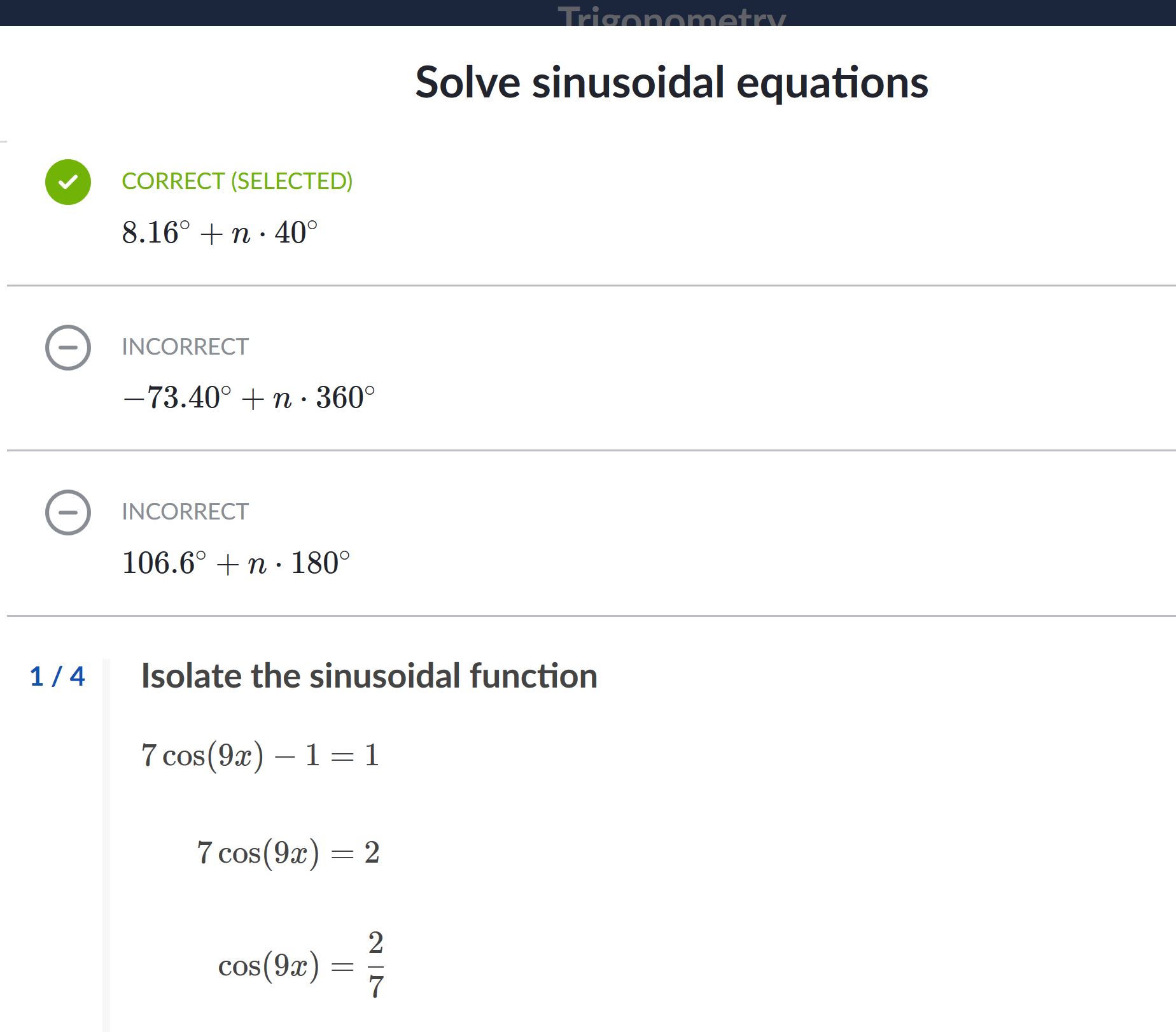Click the green checkmark correct-answer icon
The height and width of the screenshot is (1032, 1176).
(x=68, y=182)
